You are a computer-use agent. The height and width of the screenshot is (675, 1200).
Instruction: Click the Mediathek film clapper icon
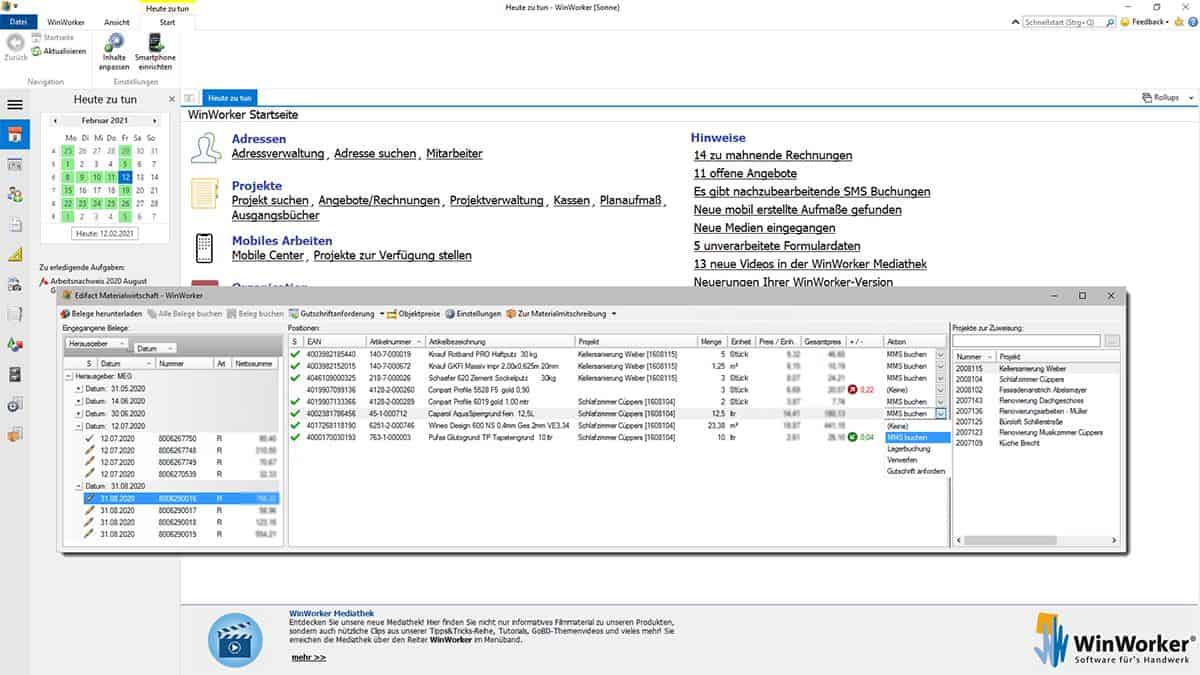(235, 639)
